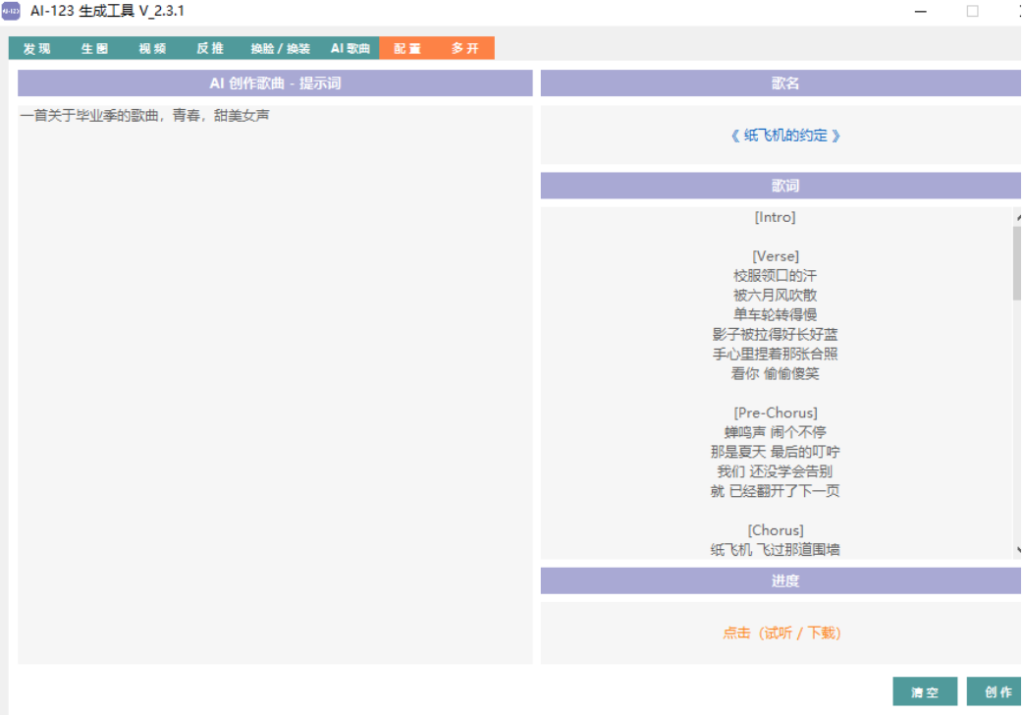Focus the prompt text input area
This screenshot has width=1024, height=715.
(275, 385)
